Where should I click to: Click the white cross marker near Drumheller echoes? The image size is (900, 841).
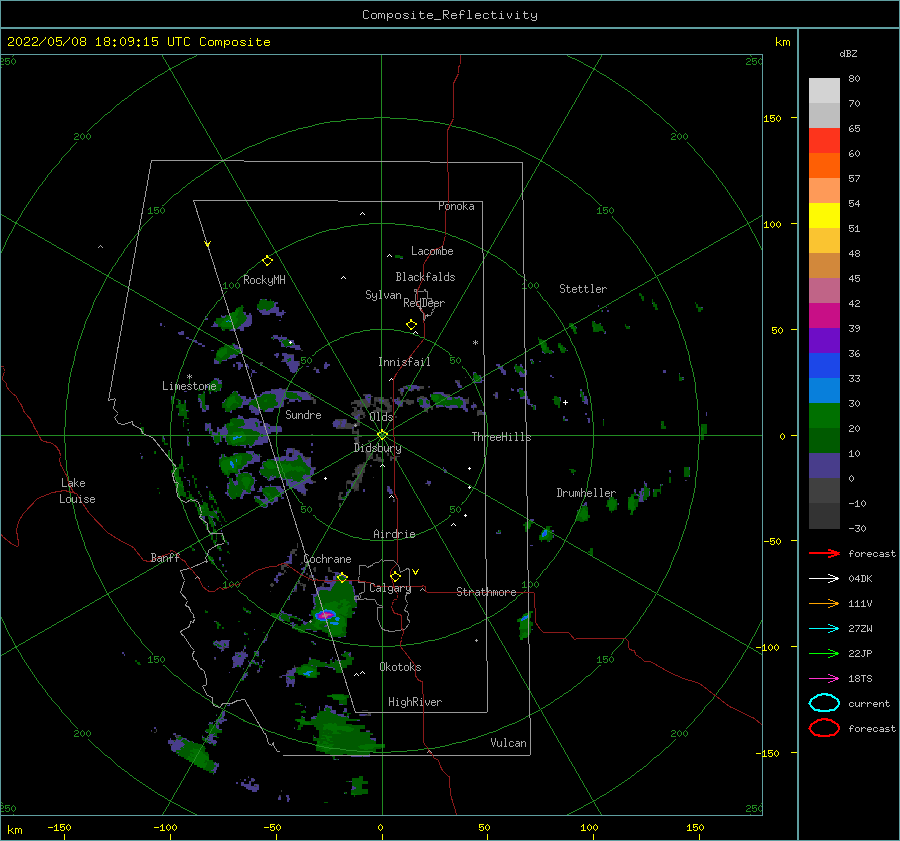pyautogui.click(x=565, y=402)
